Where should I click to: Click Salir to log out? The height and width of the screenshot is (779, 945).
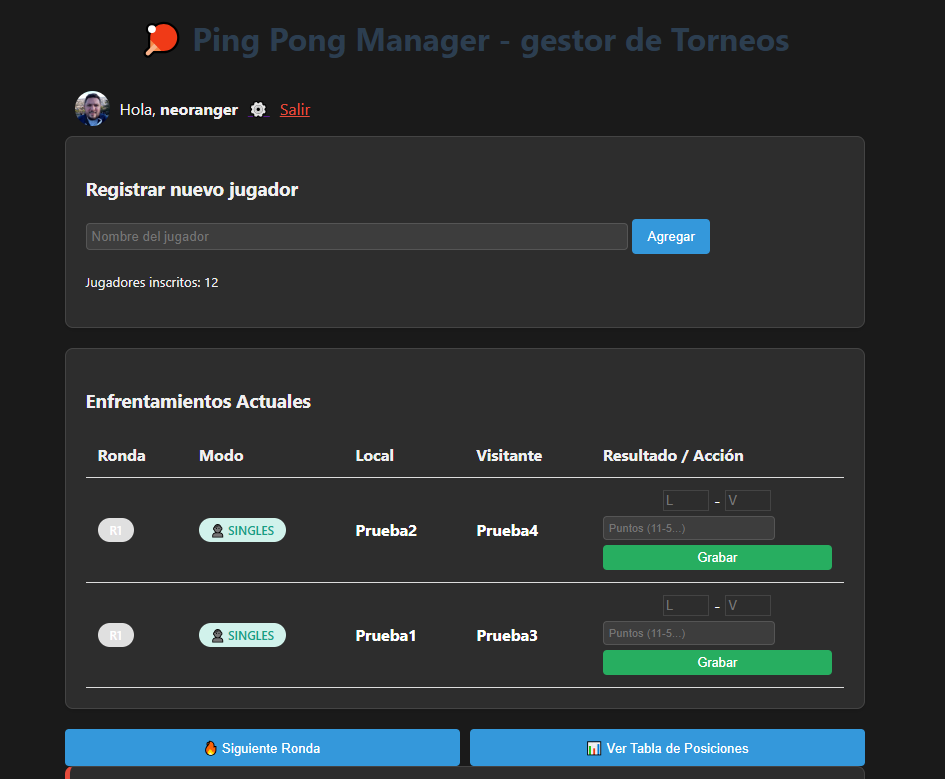point(294,110)
